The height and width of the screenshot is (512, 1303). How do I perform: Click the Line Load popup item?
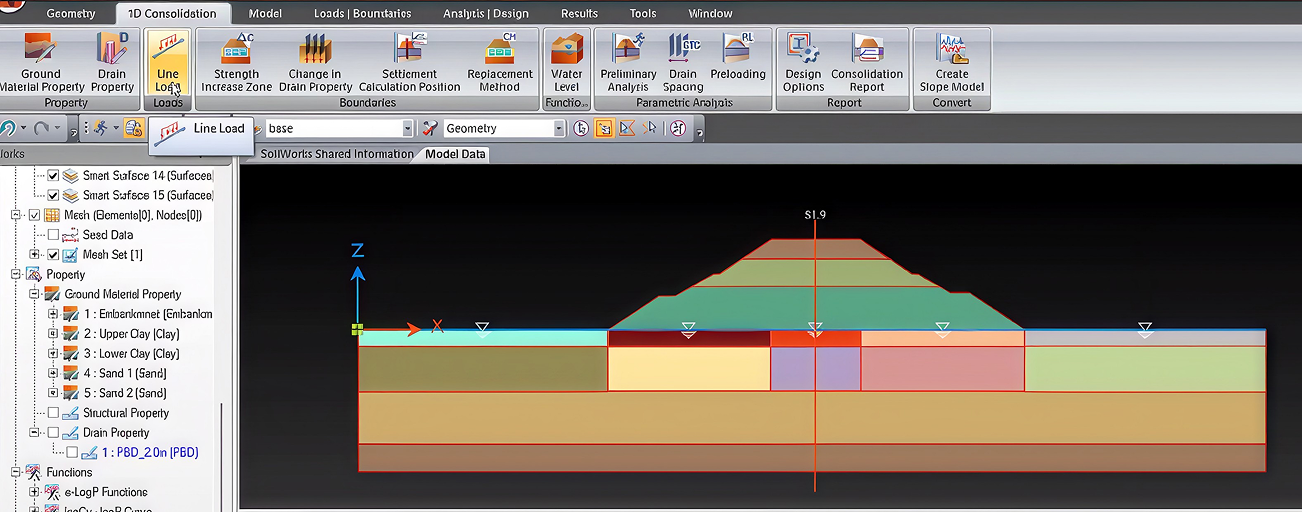click(x=200, y=129)
